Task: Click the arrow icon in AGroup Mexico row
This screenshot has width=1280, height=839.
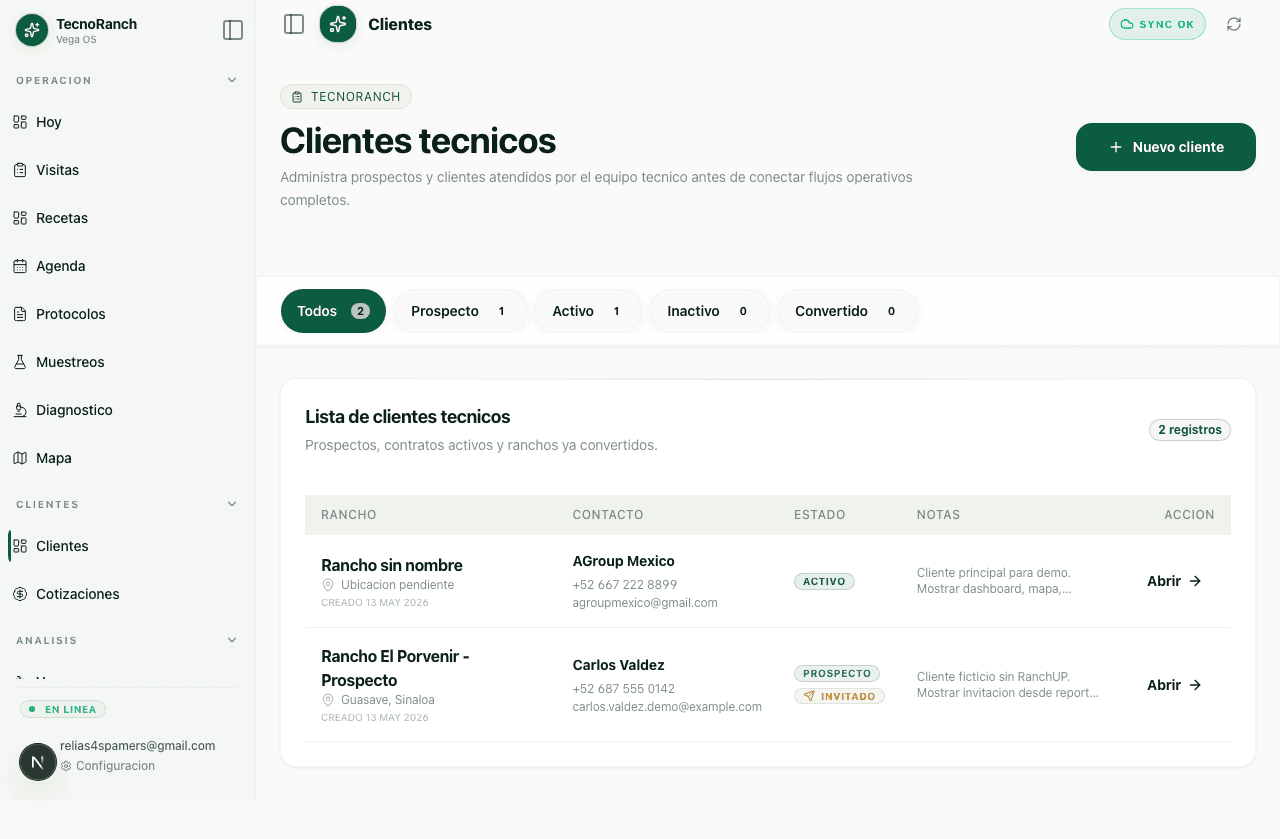Action: coord(1194,581)
